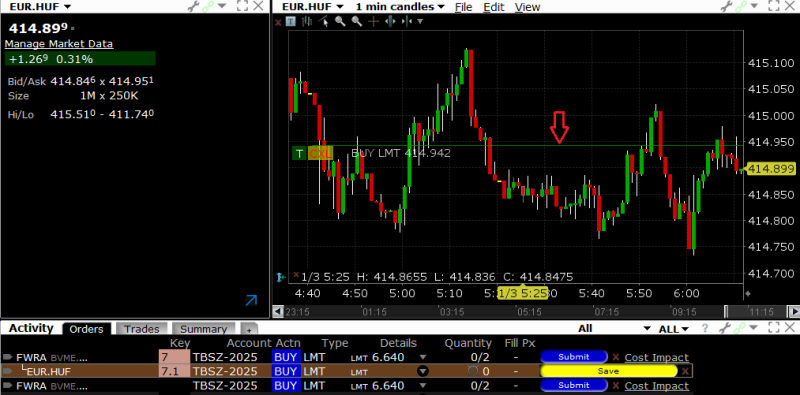The width and height of the screenshot is (800, 395).
Task: Switch to the Summary tab
Action: (203, 329)
